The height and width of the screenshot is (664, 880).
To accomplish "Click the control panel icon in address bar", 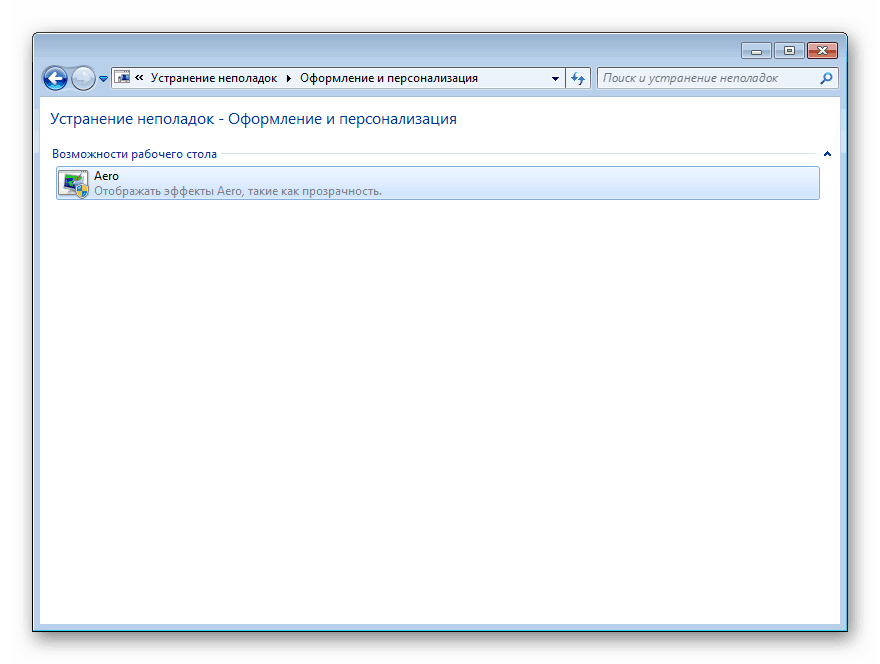I will click(122, 77).
